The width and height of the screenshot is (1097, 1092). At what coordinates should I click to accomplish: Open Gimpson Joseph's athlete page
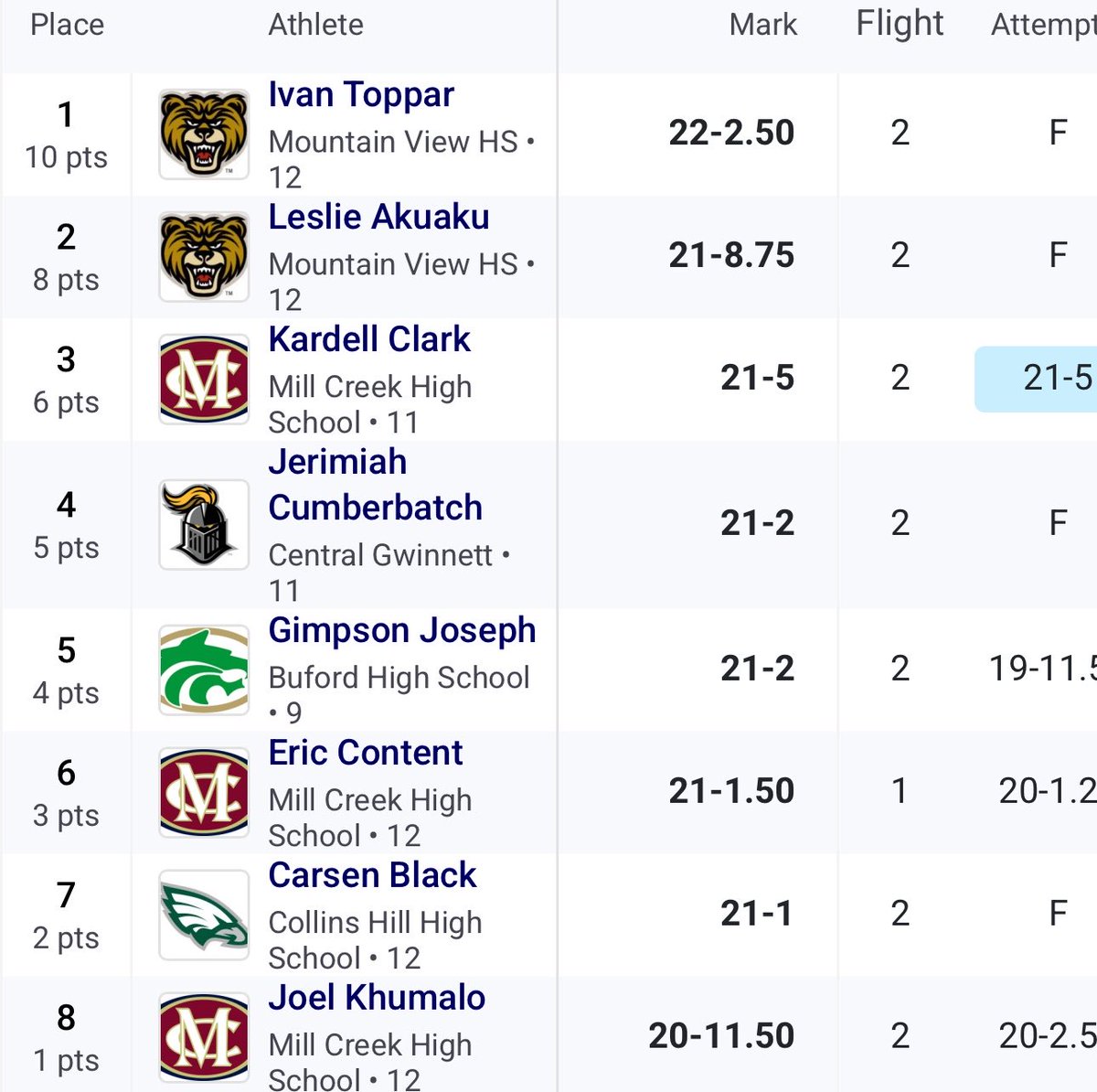pos(402,630)
